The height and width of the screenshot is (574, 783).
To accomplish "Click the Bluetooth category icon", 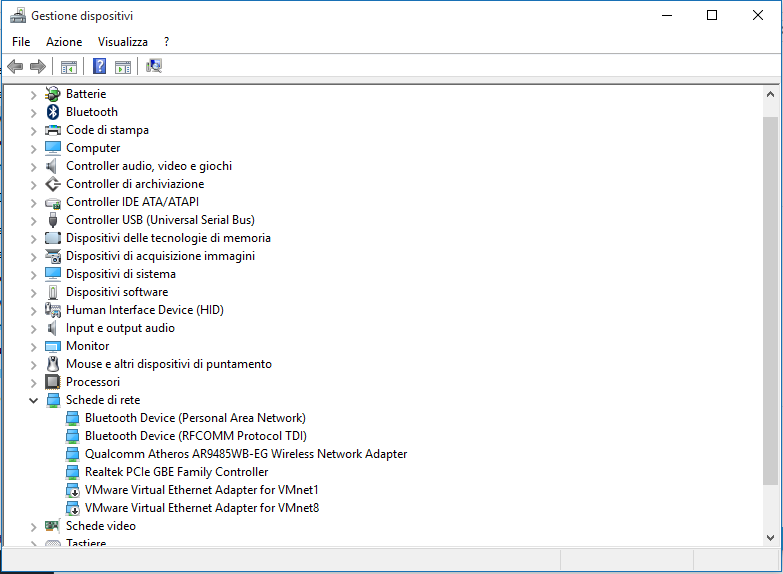I will click(53, 112).
